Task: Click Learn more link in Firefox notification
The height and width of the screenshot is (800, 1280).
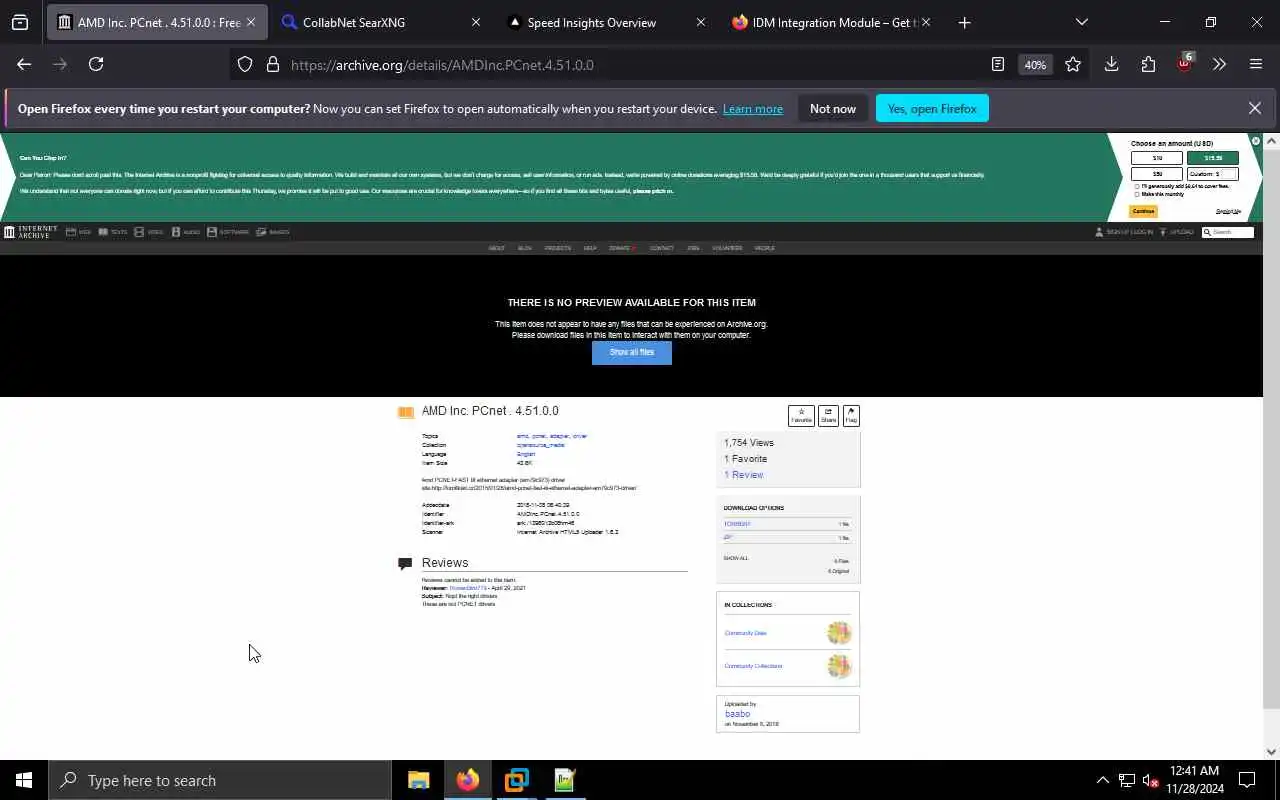Action: 753,109
